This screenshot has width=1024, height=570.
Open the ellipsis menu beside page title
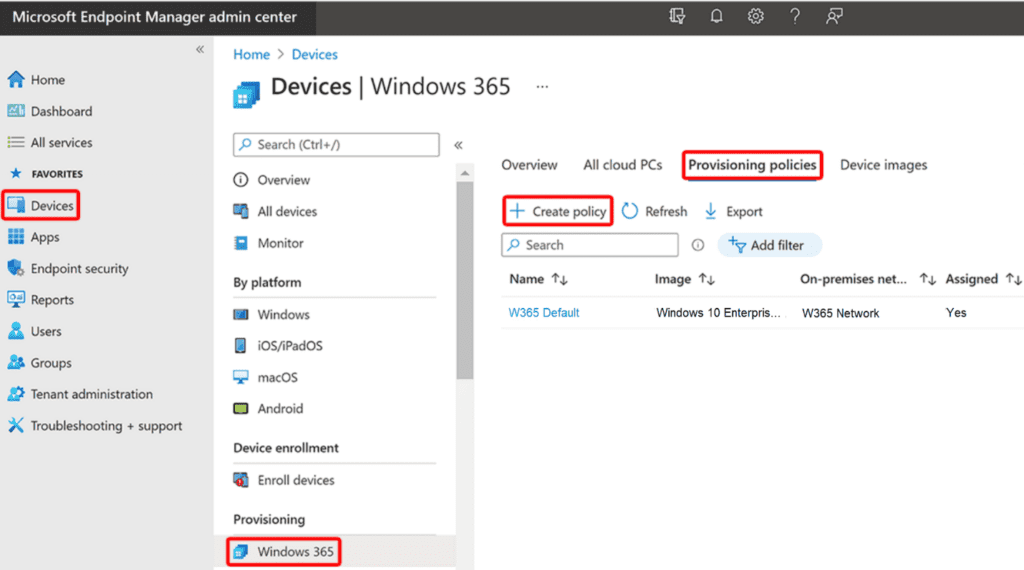(x=542, y=86)
